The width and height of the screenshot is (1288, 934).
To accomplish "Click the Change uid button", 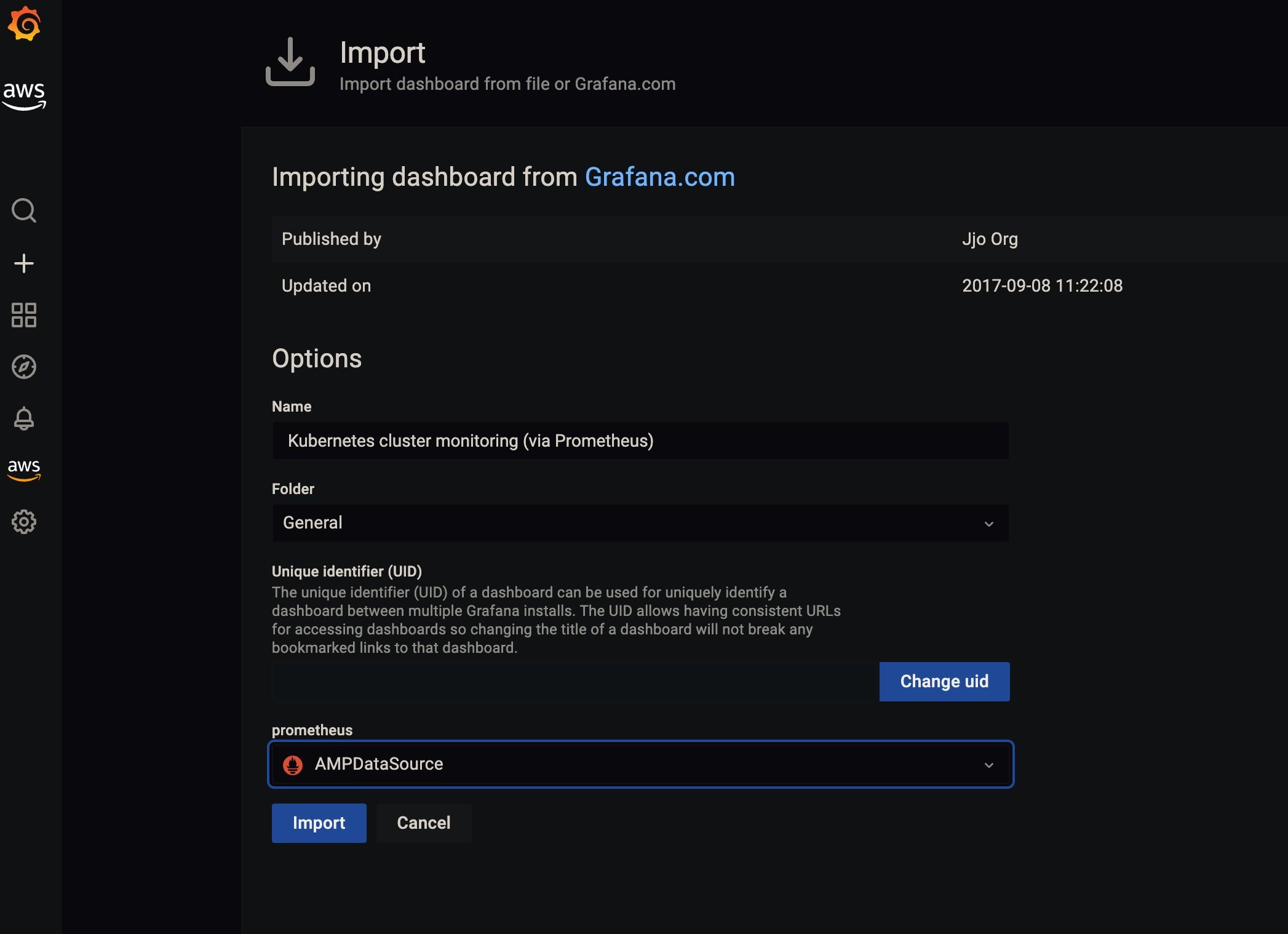I will click(x=945, y=682).
